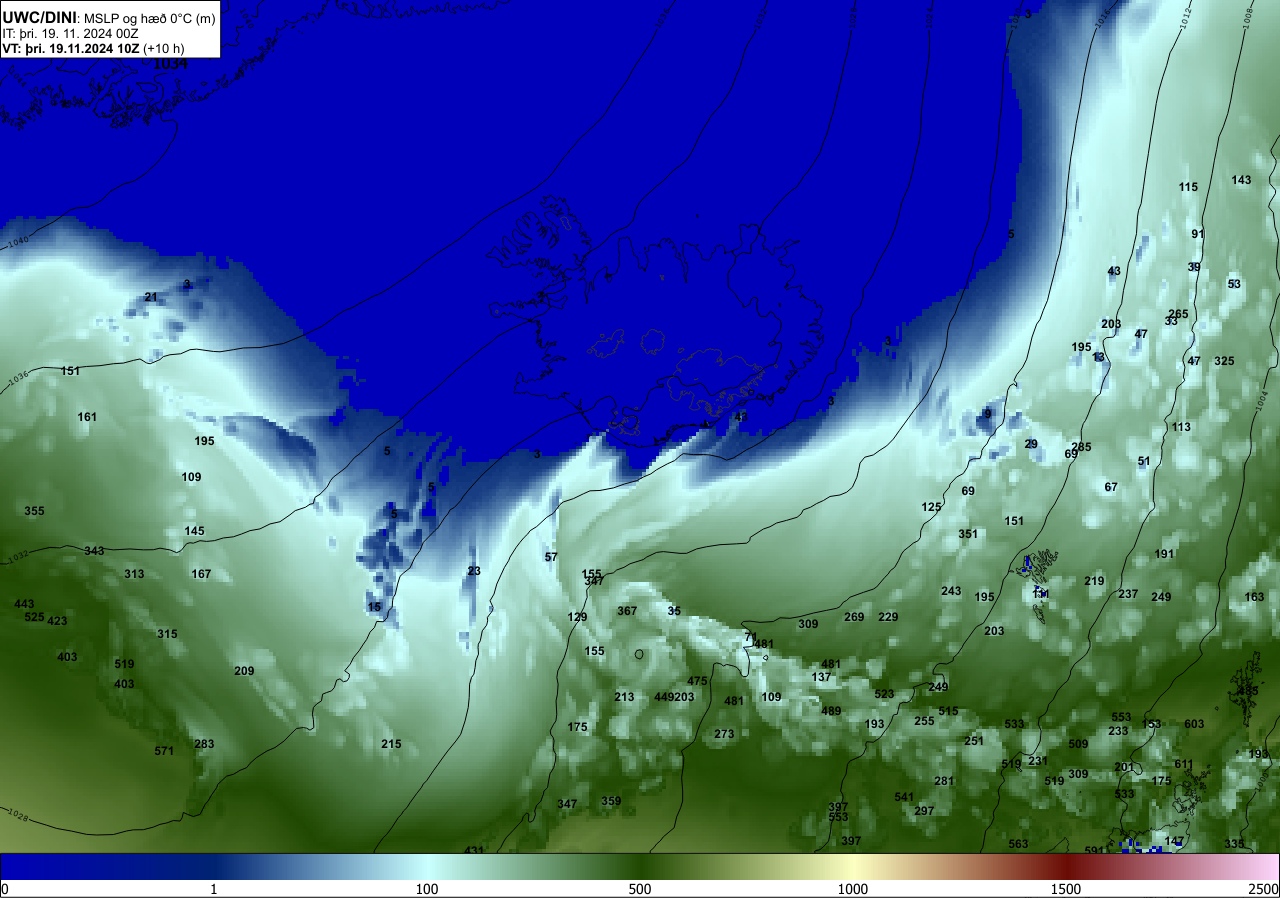
Task: Click the "1" tick on the color scale
Action: [214, 889]
